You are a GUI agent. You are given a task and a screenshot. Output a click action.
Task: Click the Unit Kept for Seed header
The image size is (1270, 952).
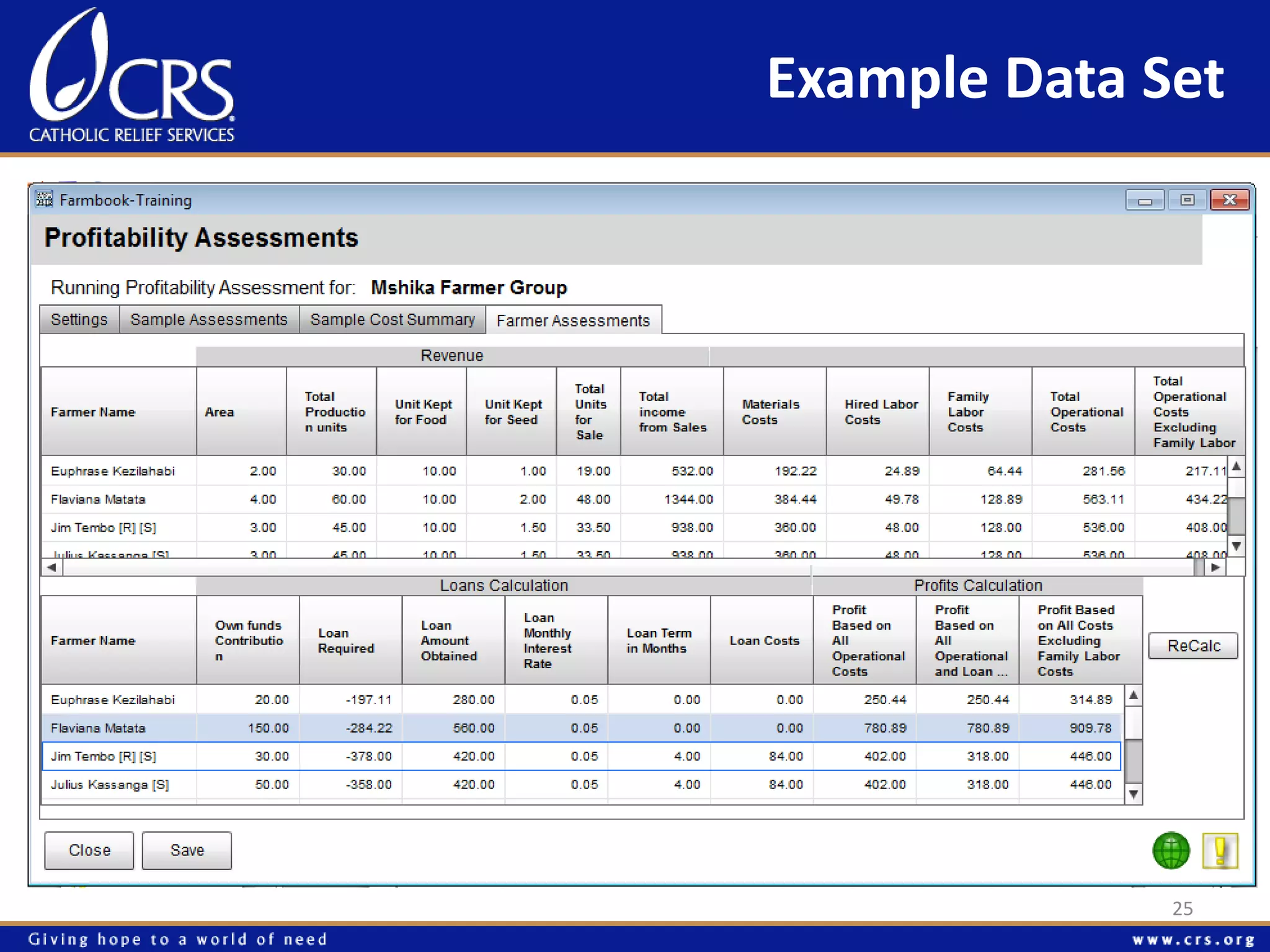[x=512, y=412]
